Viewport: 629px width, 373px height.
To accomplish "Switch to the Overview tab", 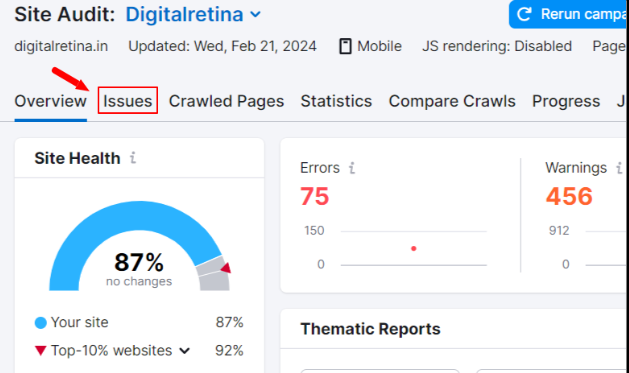I will coord(51,101).
